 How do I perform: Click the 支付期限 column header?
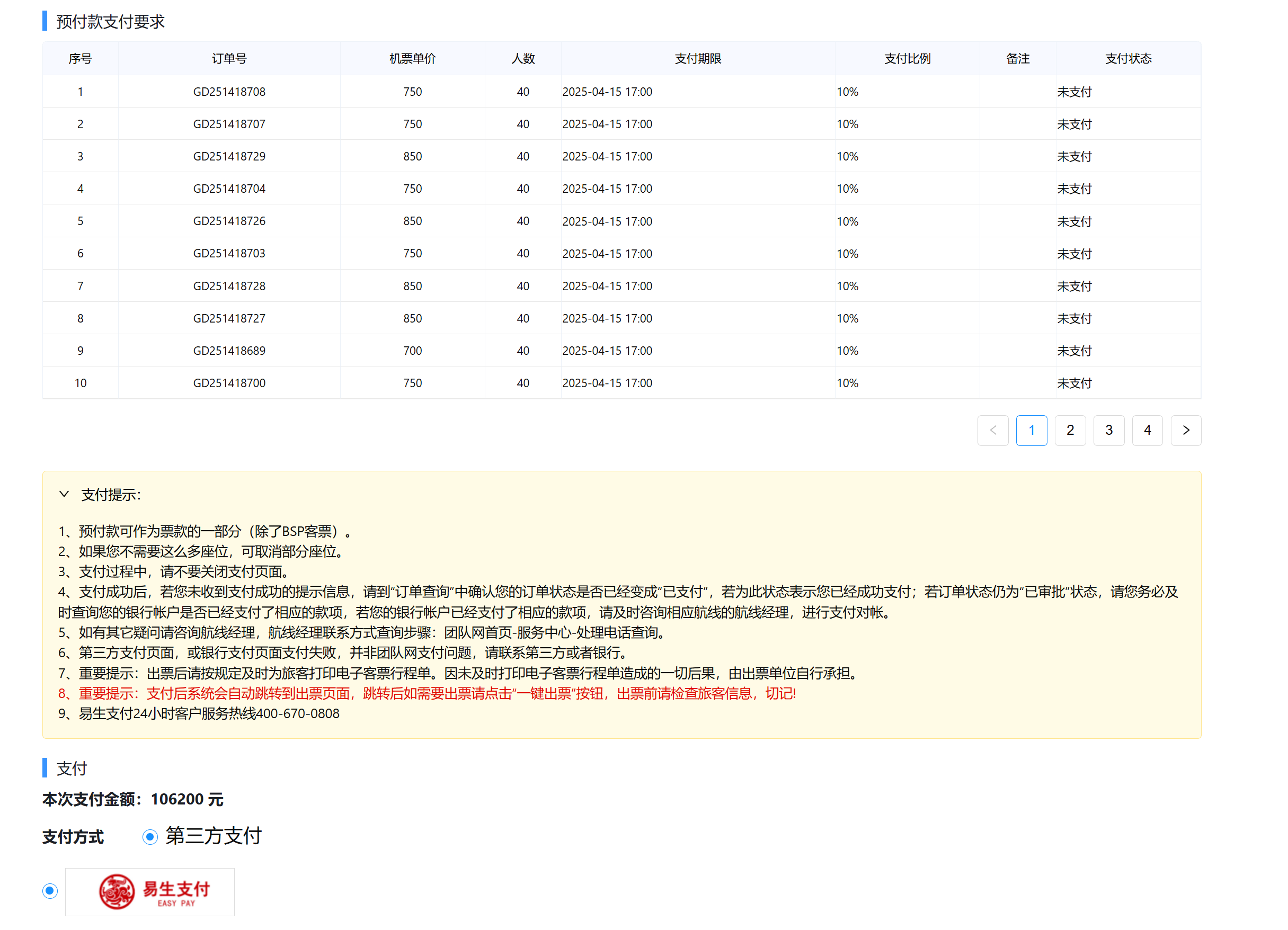point(697,58)
